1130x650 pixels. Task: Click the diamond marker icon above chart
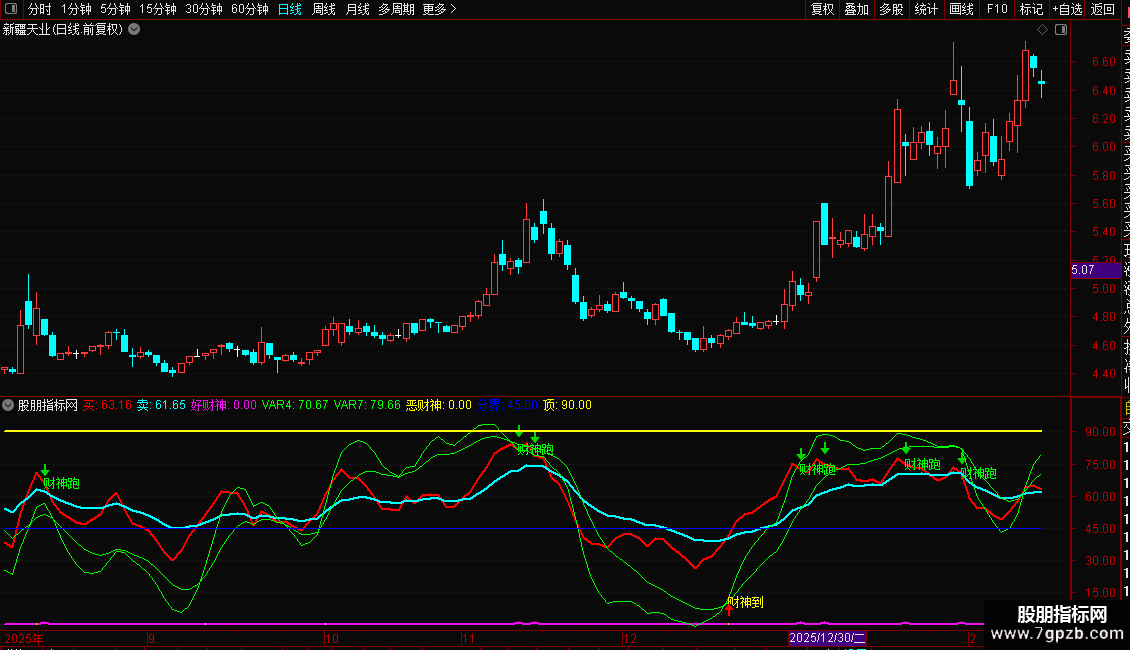coord(1041,30)
